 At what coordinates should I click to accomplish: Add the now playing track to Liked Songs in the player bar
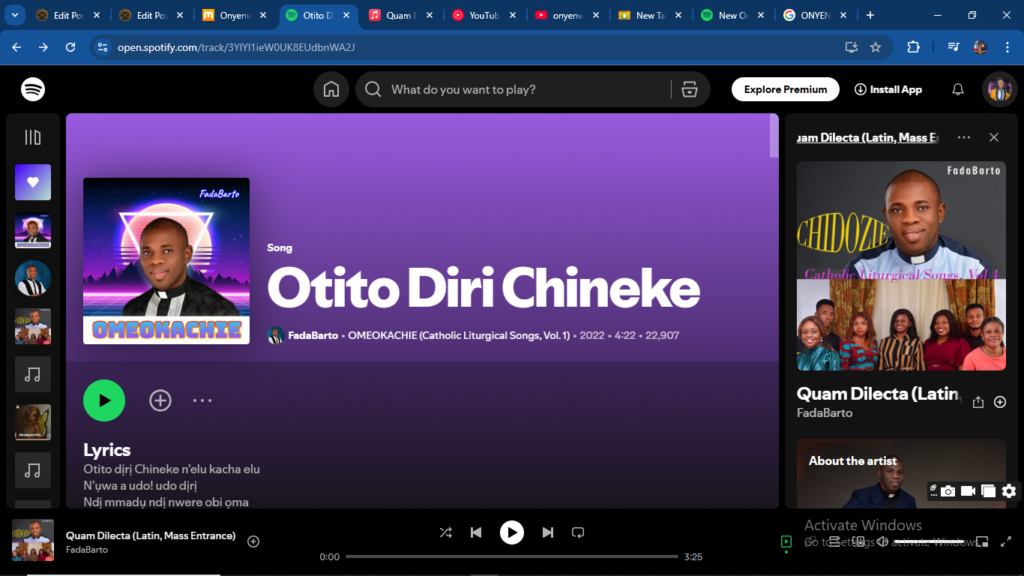(253, 541)
